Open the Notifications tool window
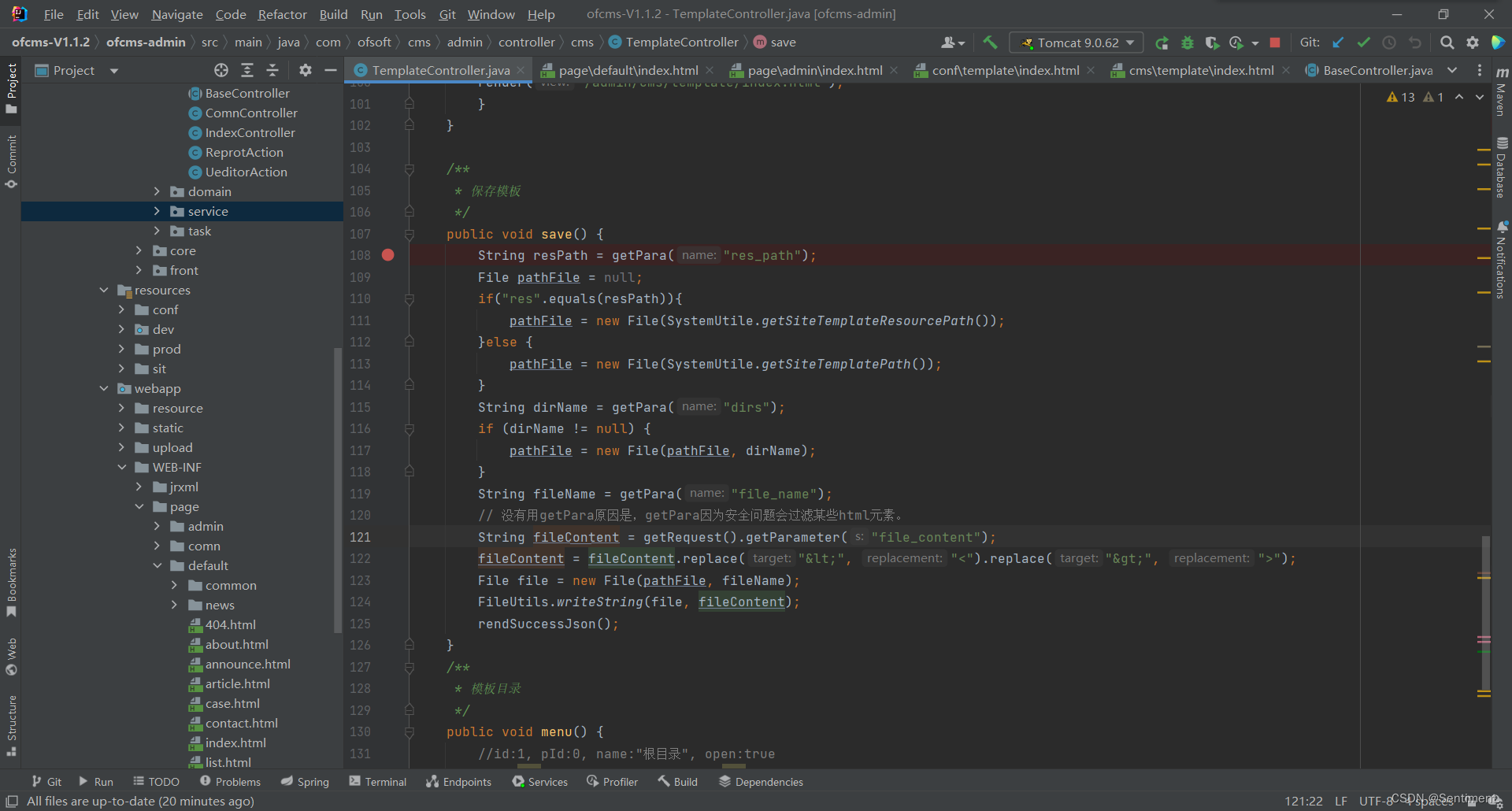Viewport: 1512px width, 811px height. 1502,260
